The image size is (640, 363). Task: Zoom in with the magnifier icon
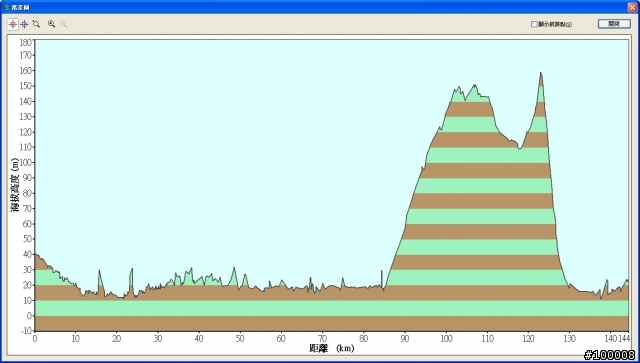pyautogui.click(x=51, y=24)
